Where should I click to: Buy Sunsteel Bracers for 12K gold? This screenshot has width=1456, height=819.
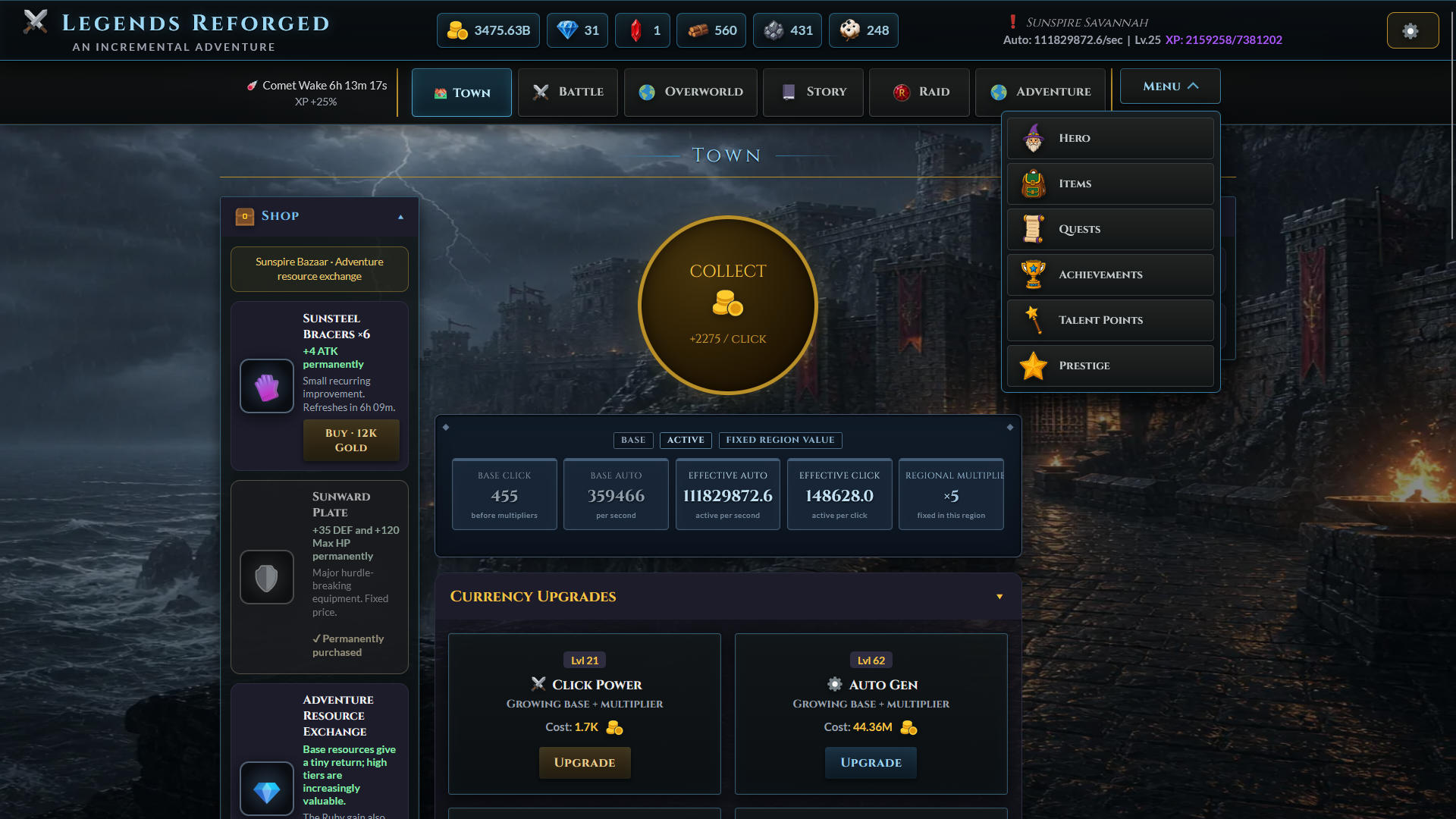click(351, 440)
